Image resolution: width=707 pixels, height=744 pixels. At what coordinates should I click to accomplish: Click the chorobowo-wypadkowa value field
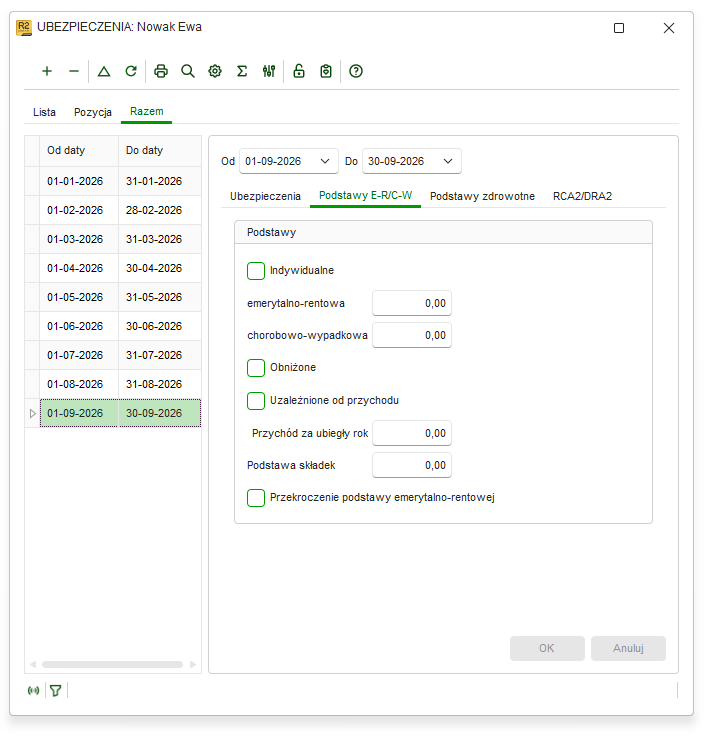[412, 335]
